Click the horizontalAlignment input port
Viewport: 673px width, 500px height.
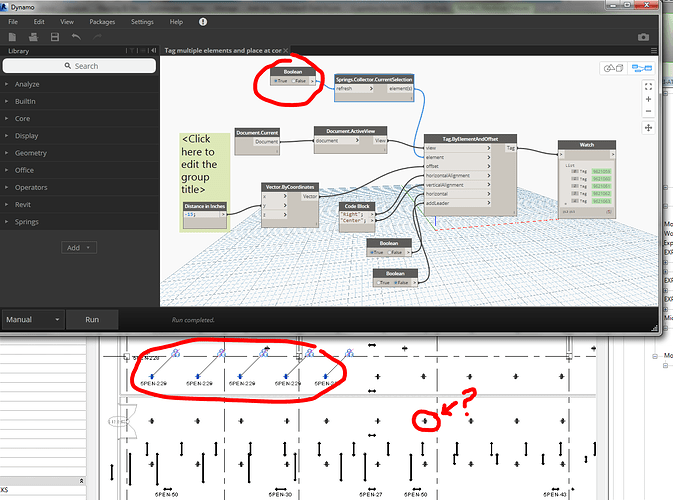(x=457, y=176)
